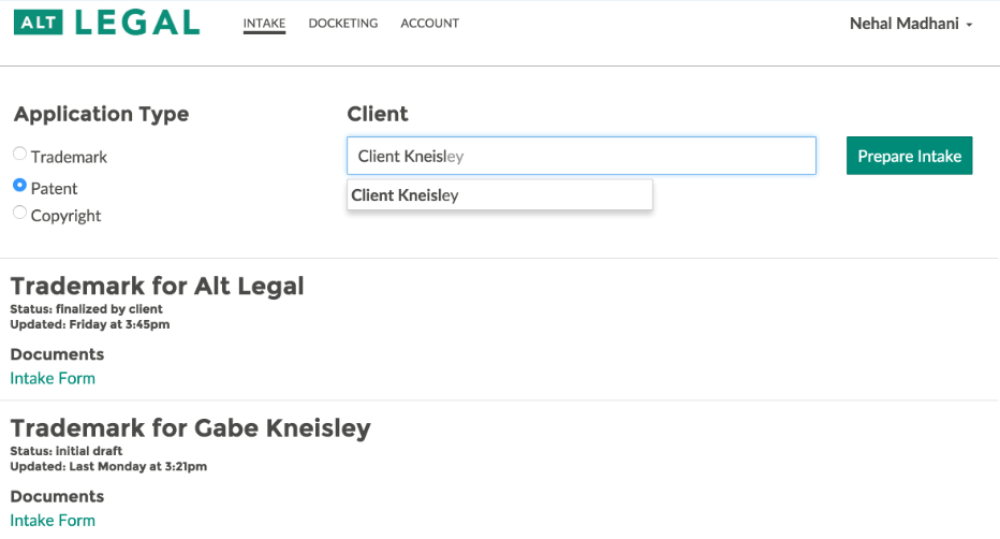The width and height of the screenshot is (1000, 539).
Task: Click the caret next to Nehal Madhani
Action: 969,25
